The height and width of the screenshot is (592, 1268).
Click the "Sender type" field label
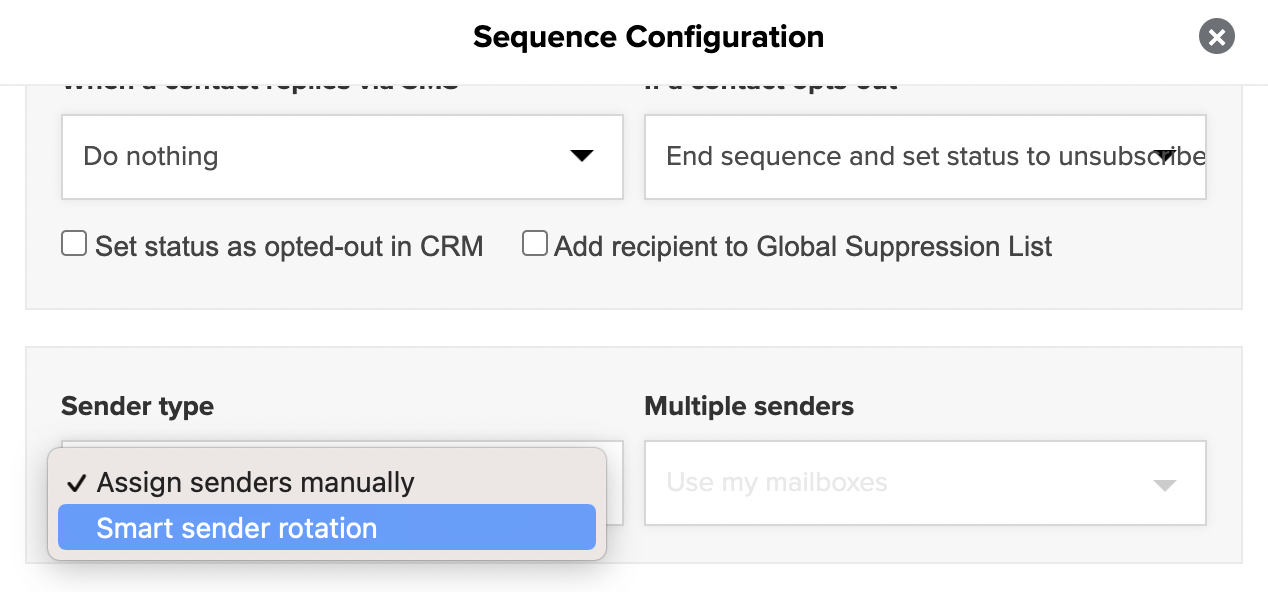[x=137, y=407]
